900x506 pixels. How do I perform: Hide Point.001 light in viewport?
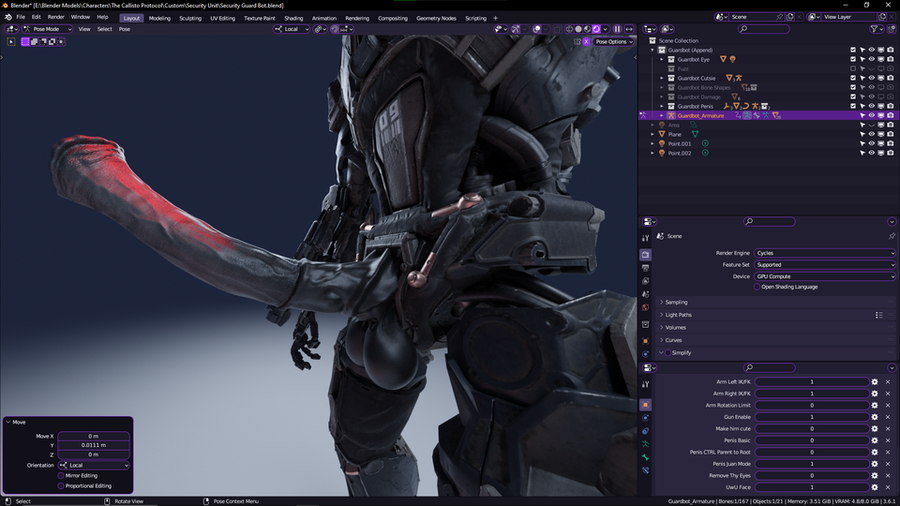[871, 144]
